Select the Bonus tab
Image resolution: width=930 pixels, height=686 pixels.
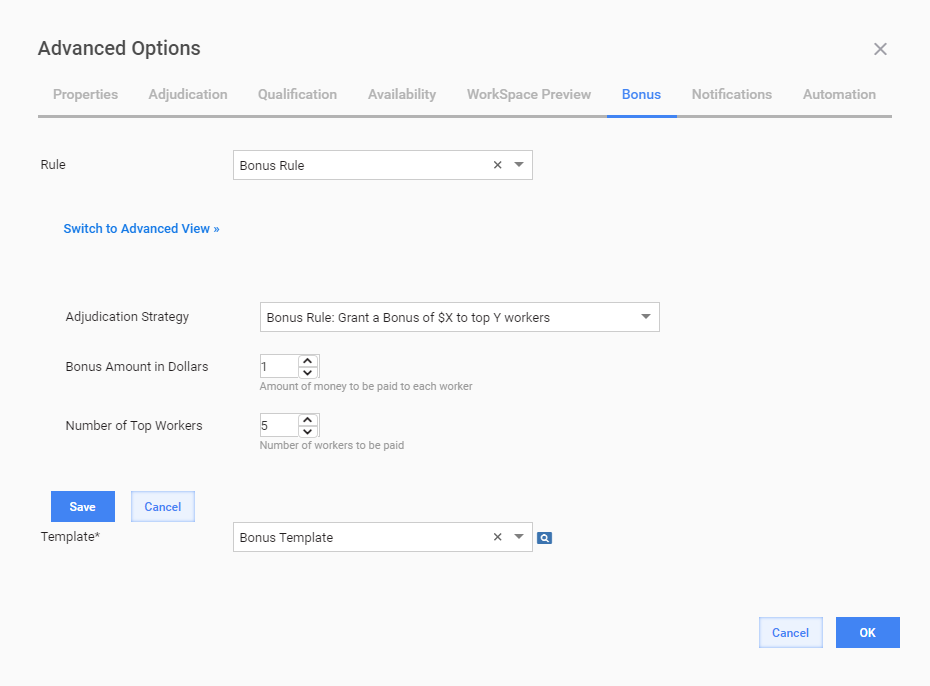pos(641,94)
